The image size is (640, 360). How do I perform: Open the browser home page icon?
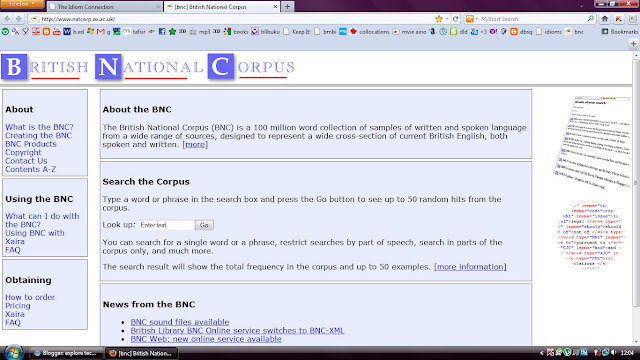point(604,19)
